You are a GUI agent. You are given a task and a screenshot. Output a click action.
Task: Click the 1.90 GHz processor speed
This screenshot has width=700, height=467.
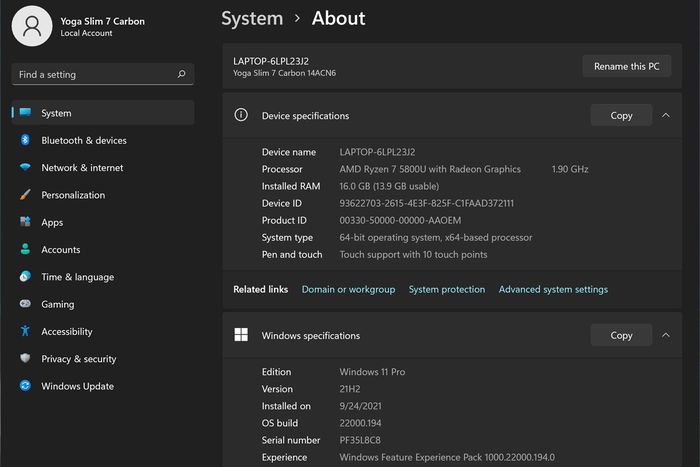click(x=570, y=169)
